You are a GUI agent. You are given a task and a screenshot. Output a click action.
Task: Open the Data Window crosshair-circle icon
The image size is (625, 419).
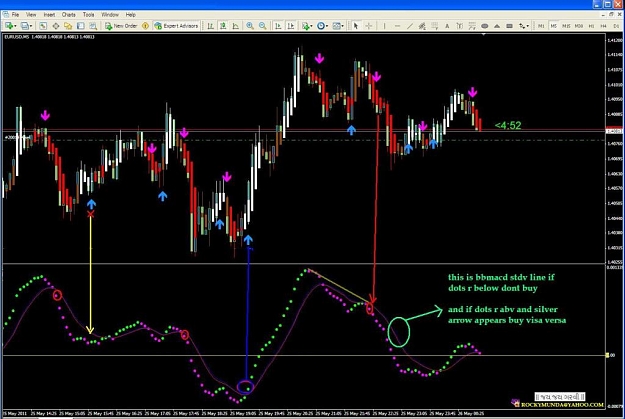56,26
